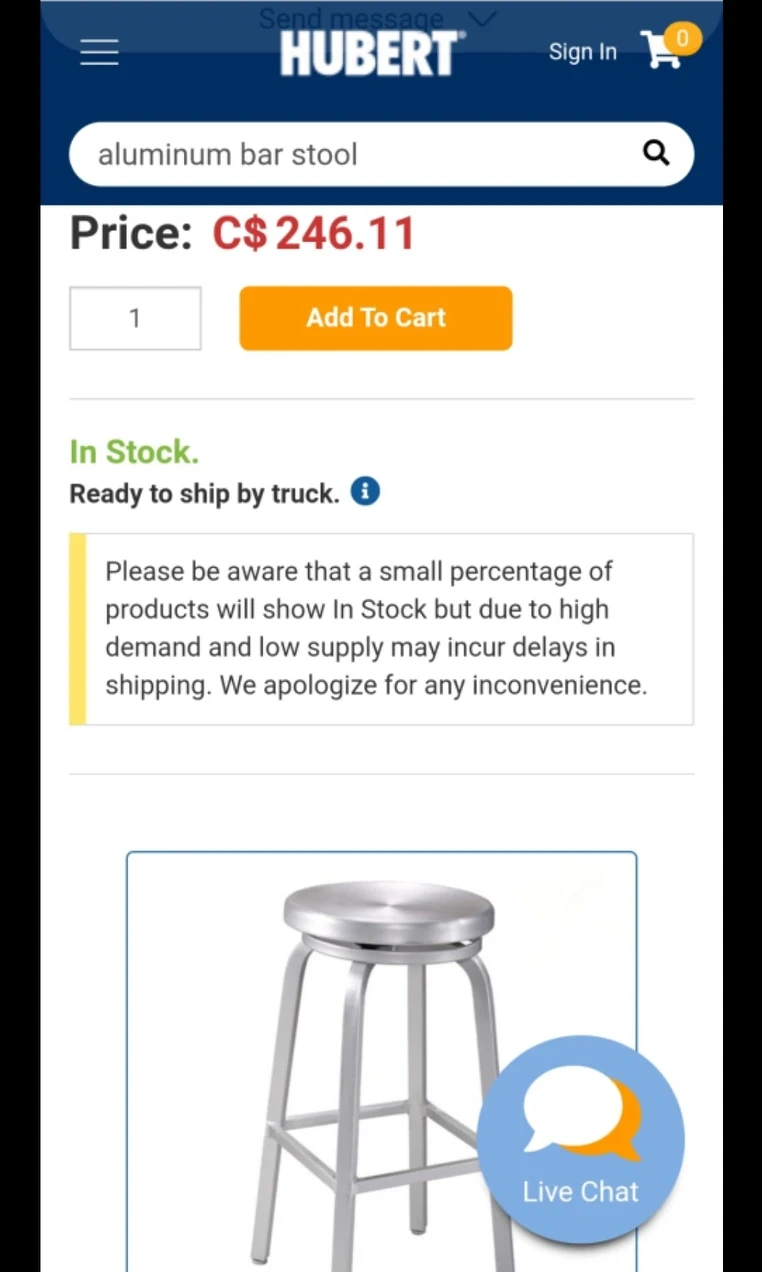Click the HUBERT logo

click(369, 53)
